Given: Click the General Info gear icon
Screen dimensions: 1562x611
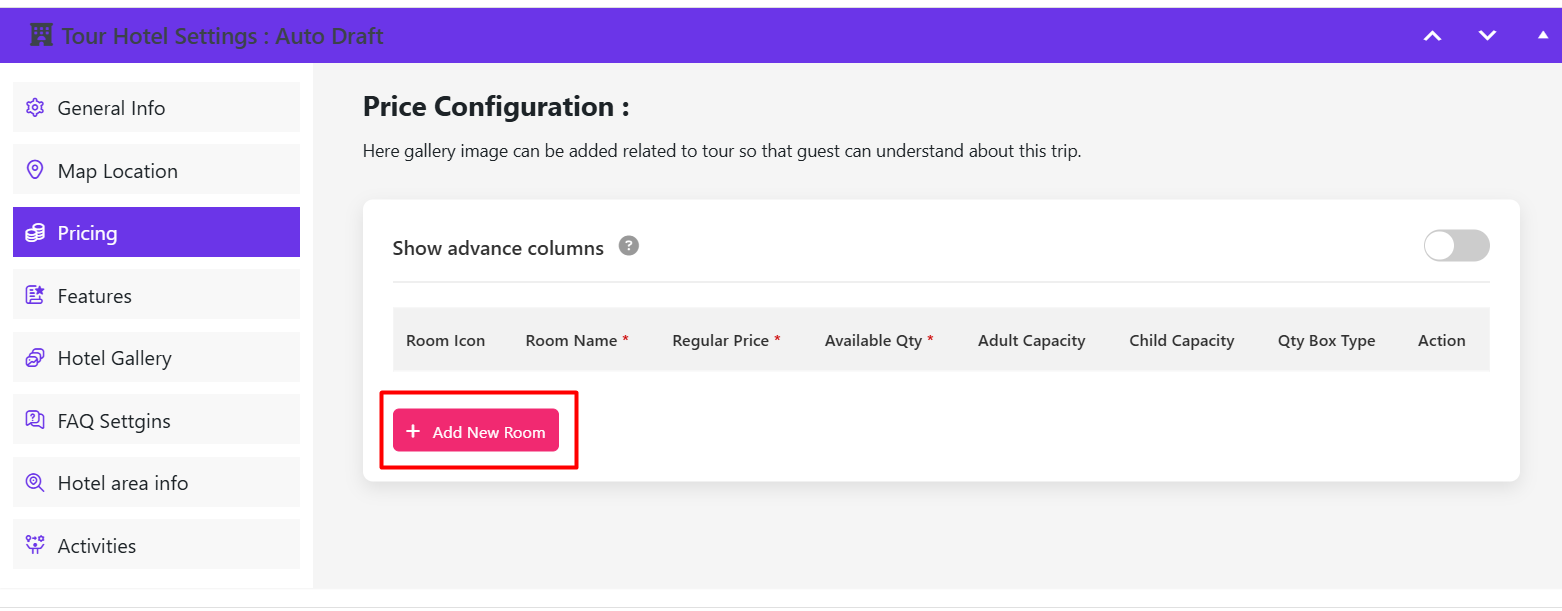Looking at the screenshot, I should 35,108.
